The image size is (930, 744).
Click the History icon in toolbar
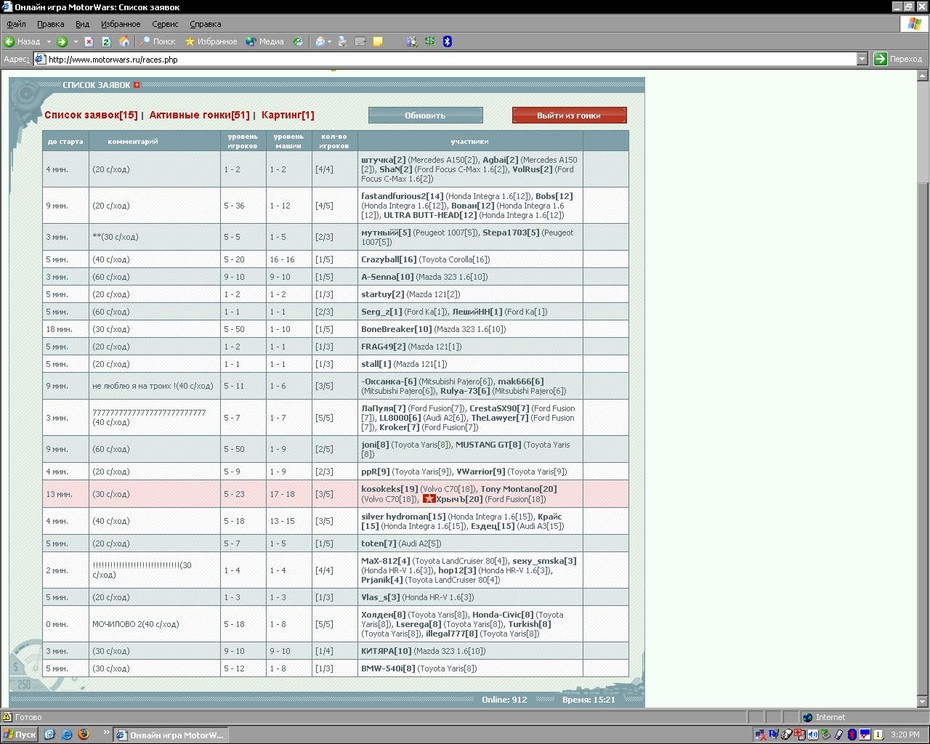pyautogui.click(x=298, y=42)
